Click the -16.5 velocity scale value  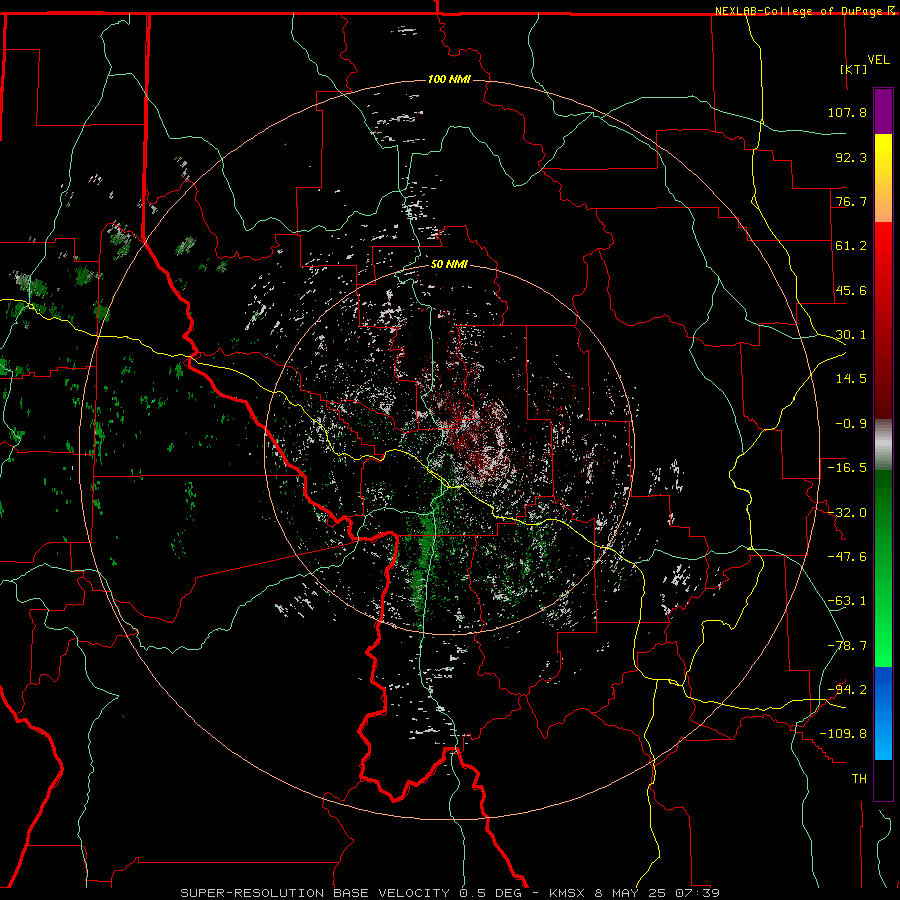[847, 468]
